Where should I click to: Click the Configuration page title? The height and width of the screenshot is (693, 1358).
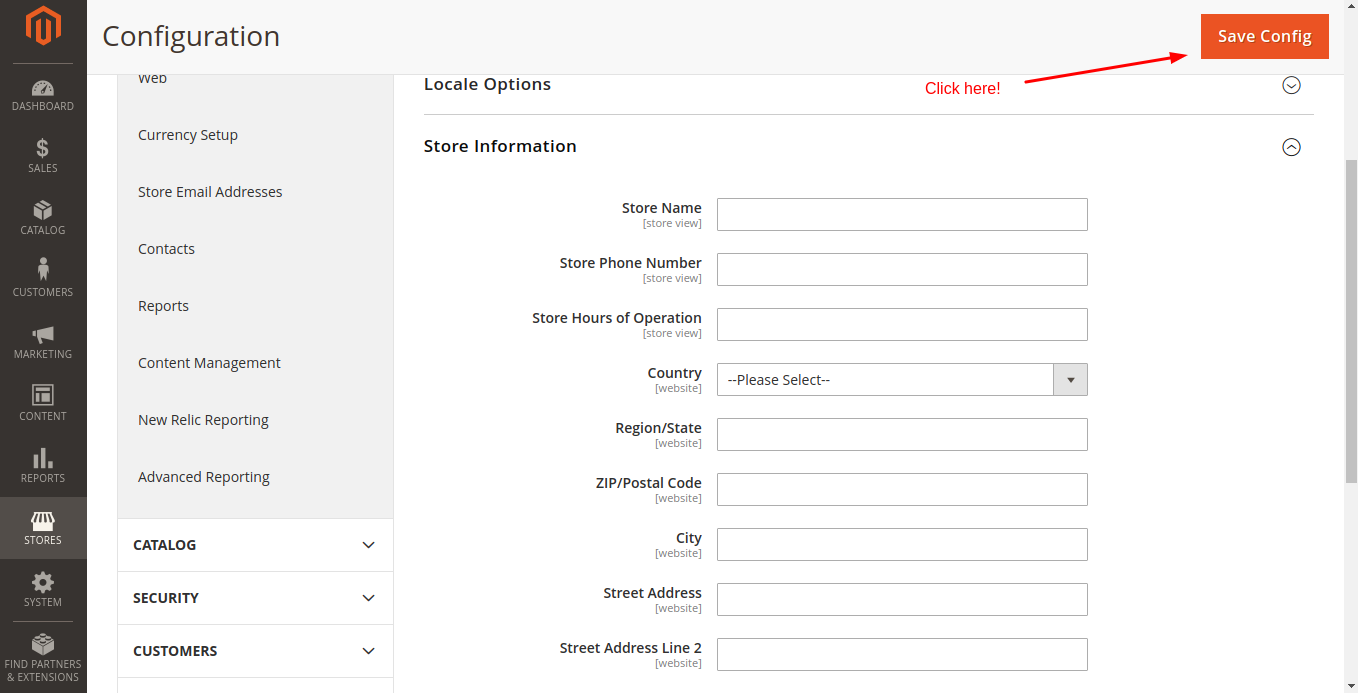tap(191, 36)
